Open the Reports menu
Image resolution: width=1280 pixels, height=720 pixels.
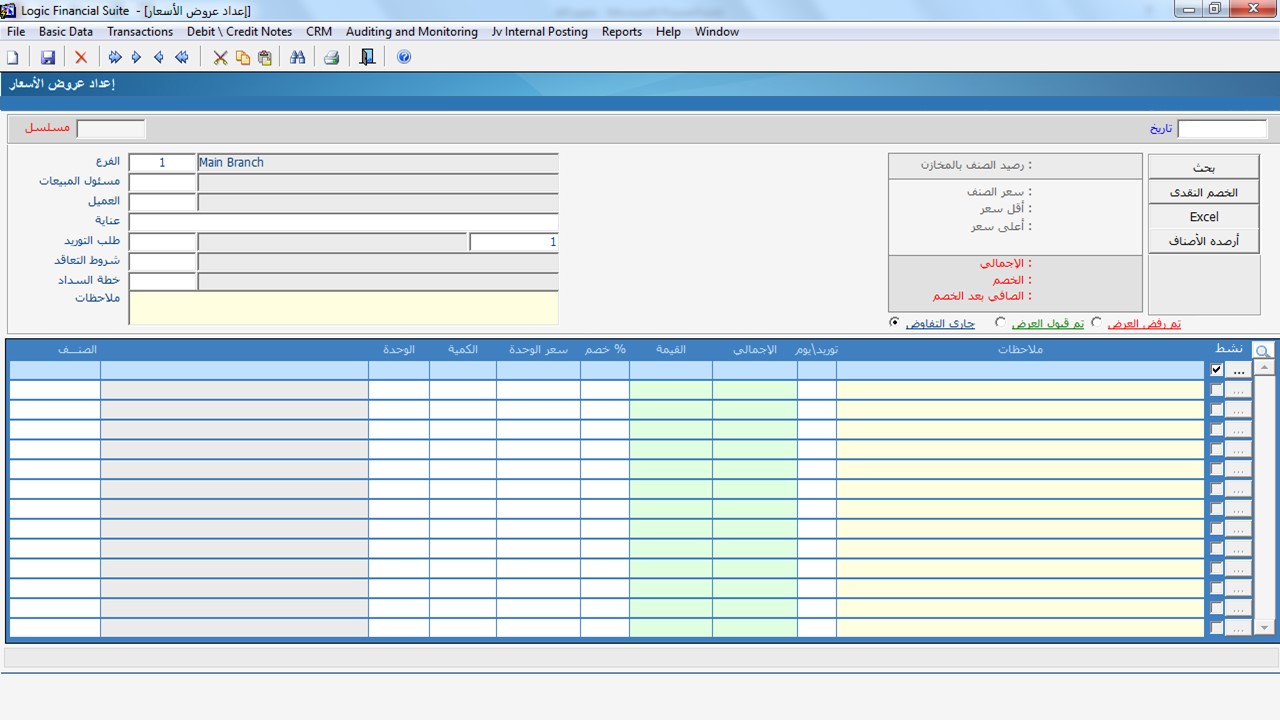[x=621, y=32]
